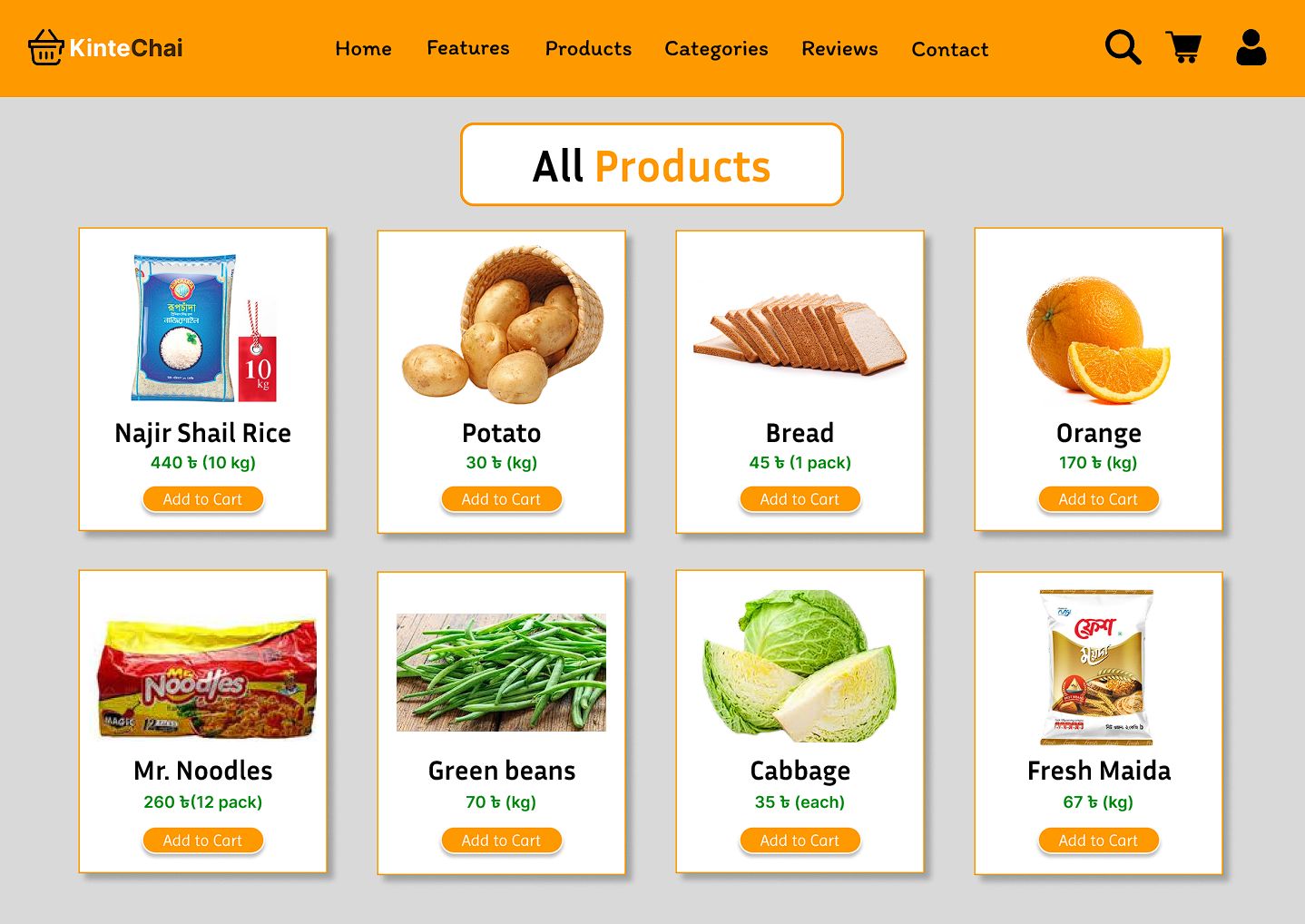Open the user account icon
This screenshot has width=1305, height=924.
click(1251, 47)
